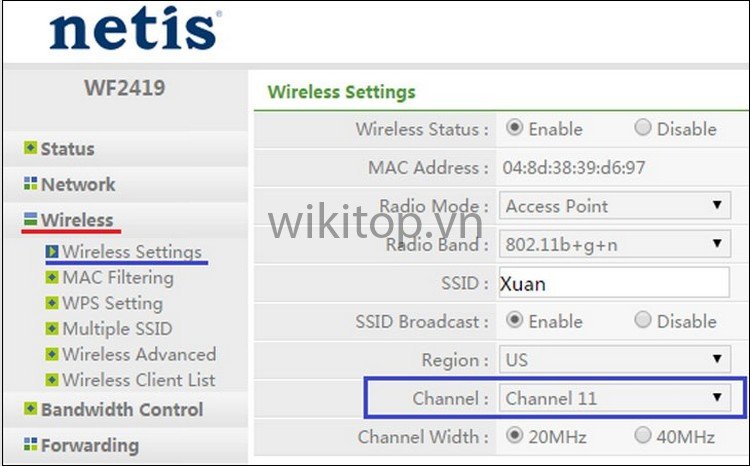Click the Bandwidth Control menu icon
Image resolution: width=750 pixels, height=466 pixels.
point(31,410)
